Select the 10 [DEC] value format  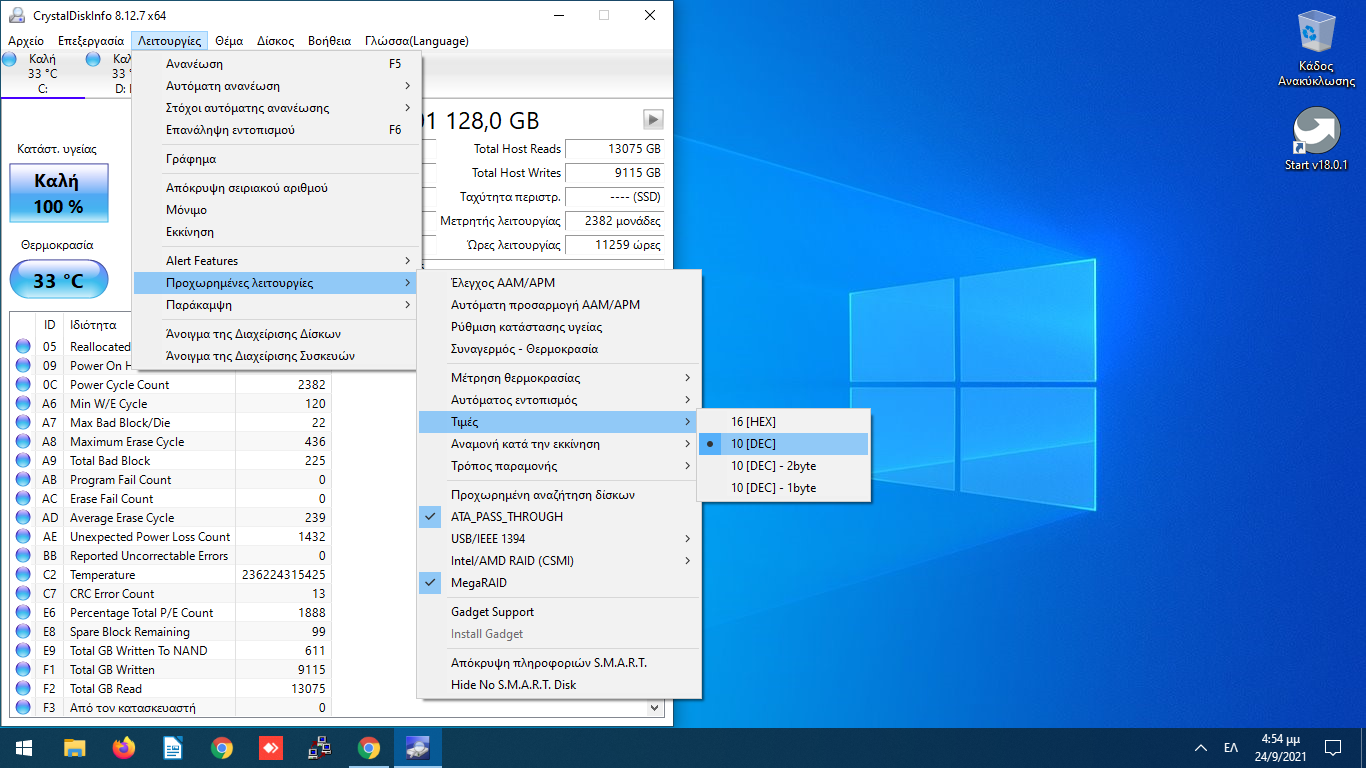coord(783,444)
